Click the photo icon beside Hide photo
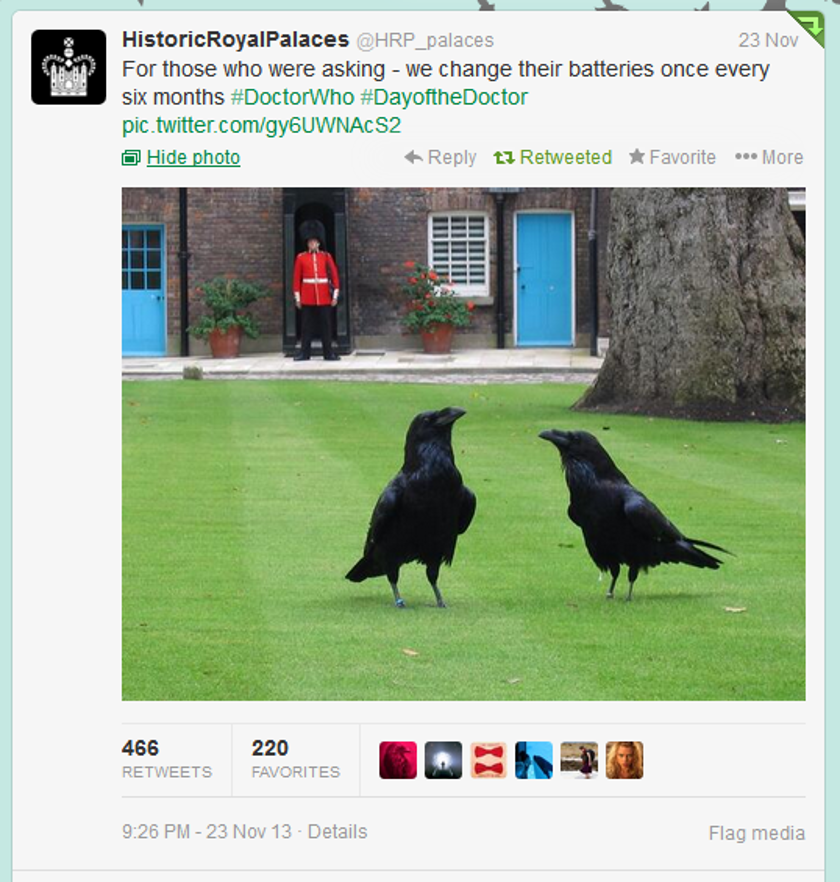840x882 pixels. (131, 158)
